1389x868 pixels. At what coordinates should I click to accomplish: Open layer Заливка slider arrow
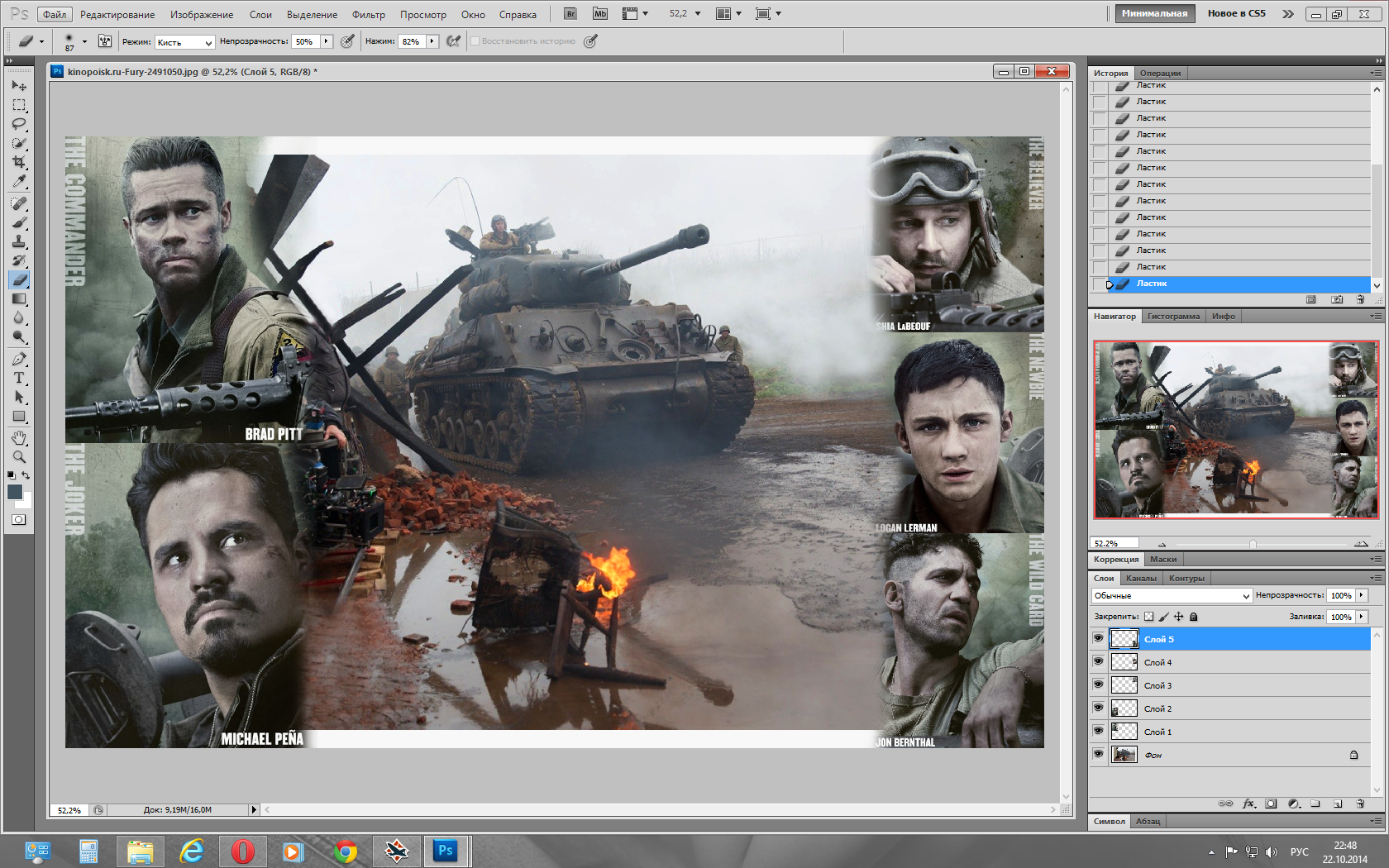(x=1361, y=617)
